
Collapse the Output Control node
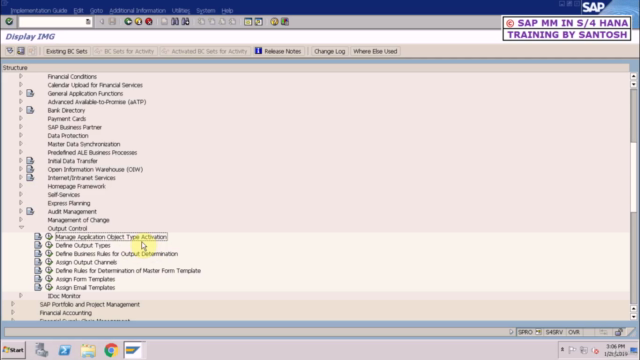[x=21, y=228]
